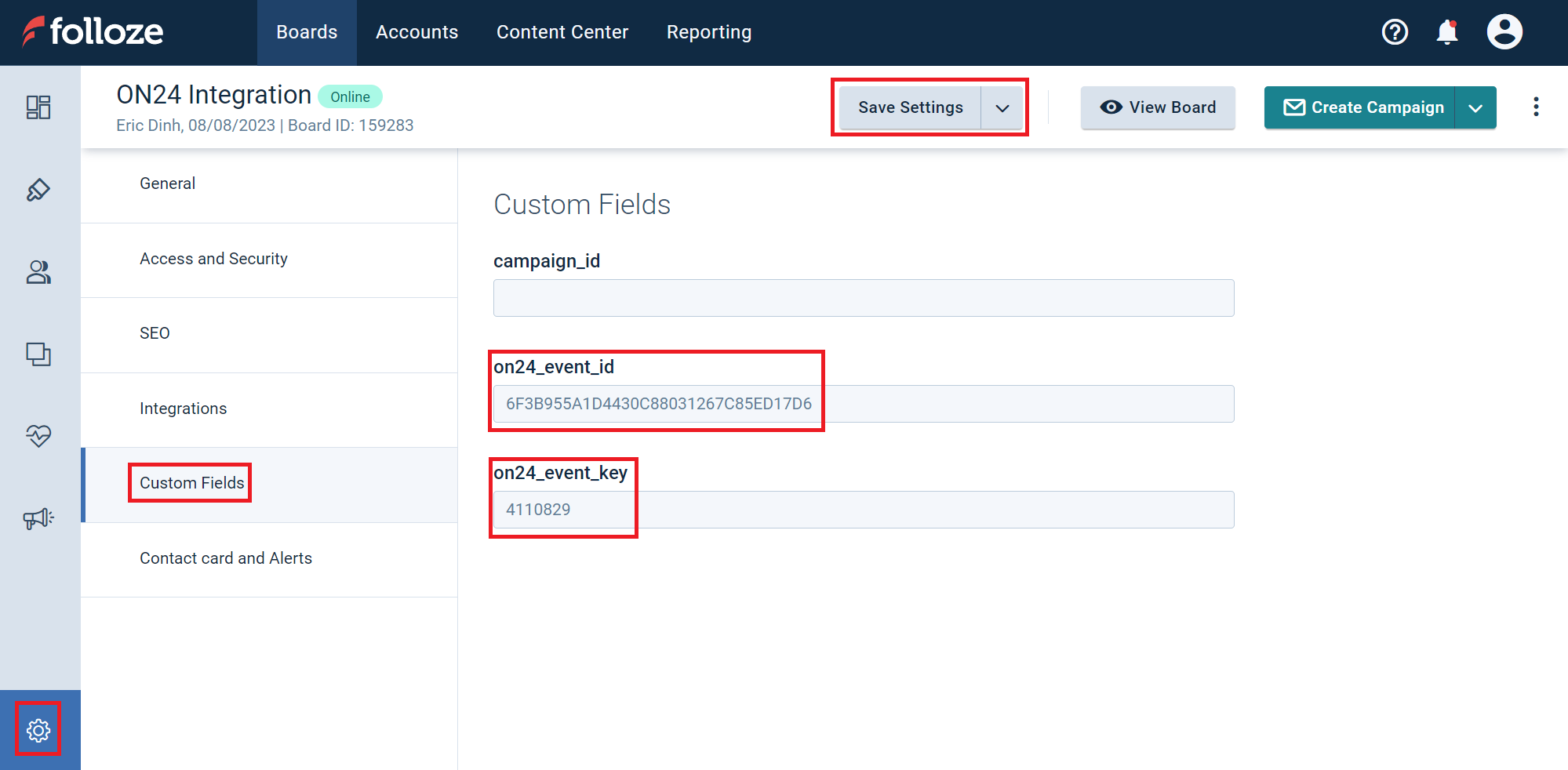This screenshot has width=1568, height=770.
Task: Select Integrations in settings list
Action: coord(183,409)
